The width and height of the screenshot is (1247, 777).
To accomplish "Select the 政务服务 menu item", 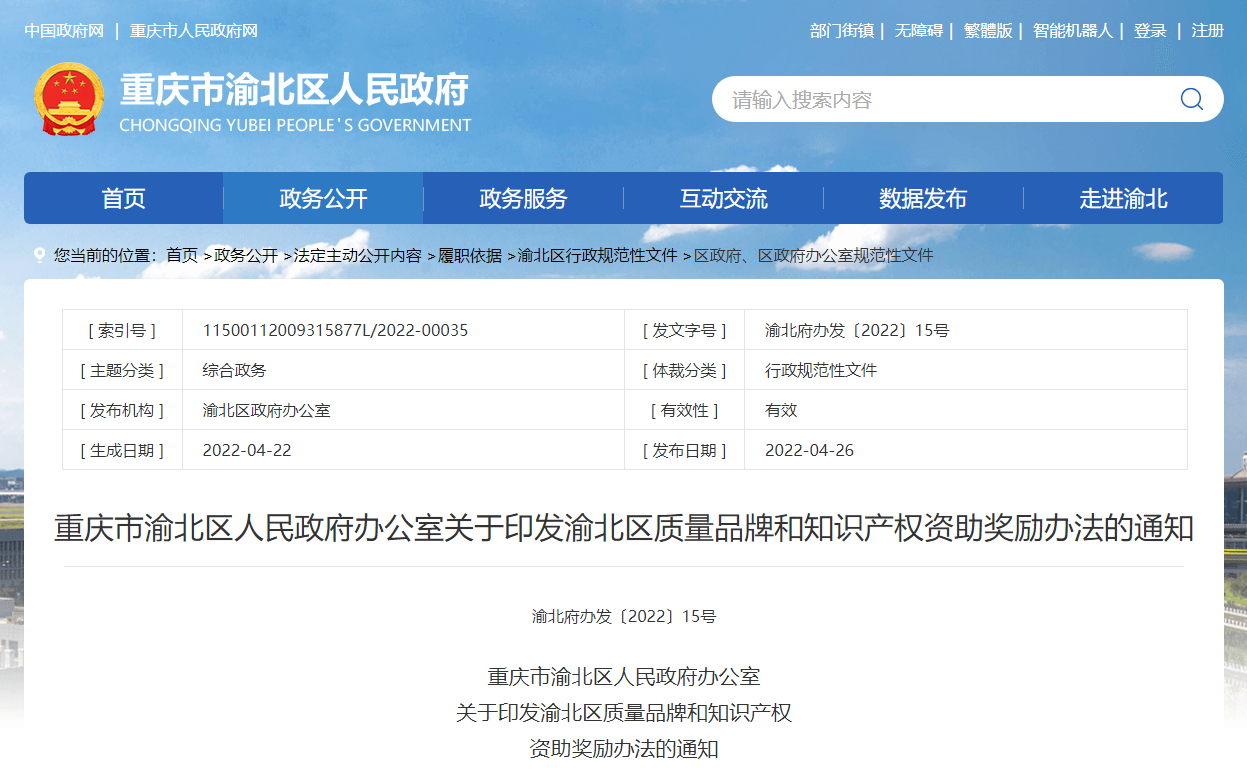I will [x=523, y=199].
